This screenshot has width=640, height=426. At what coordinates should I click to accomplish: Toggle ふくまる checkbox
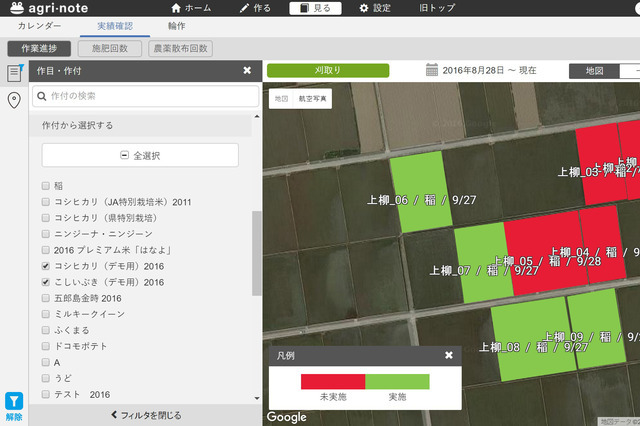[46, 330]
